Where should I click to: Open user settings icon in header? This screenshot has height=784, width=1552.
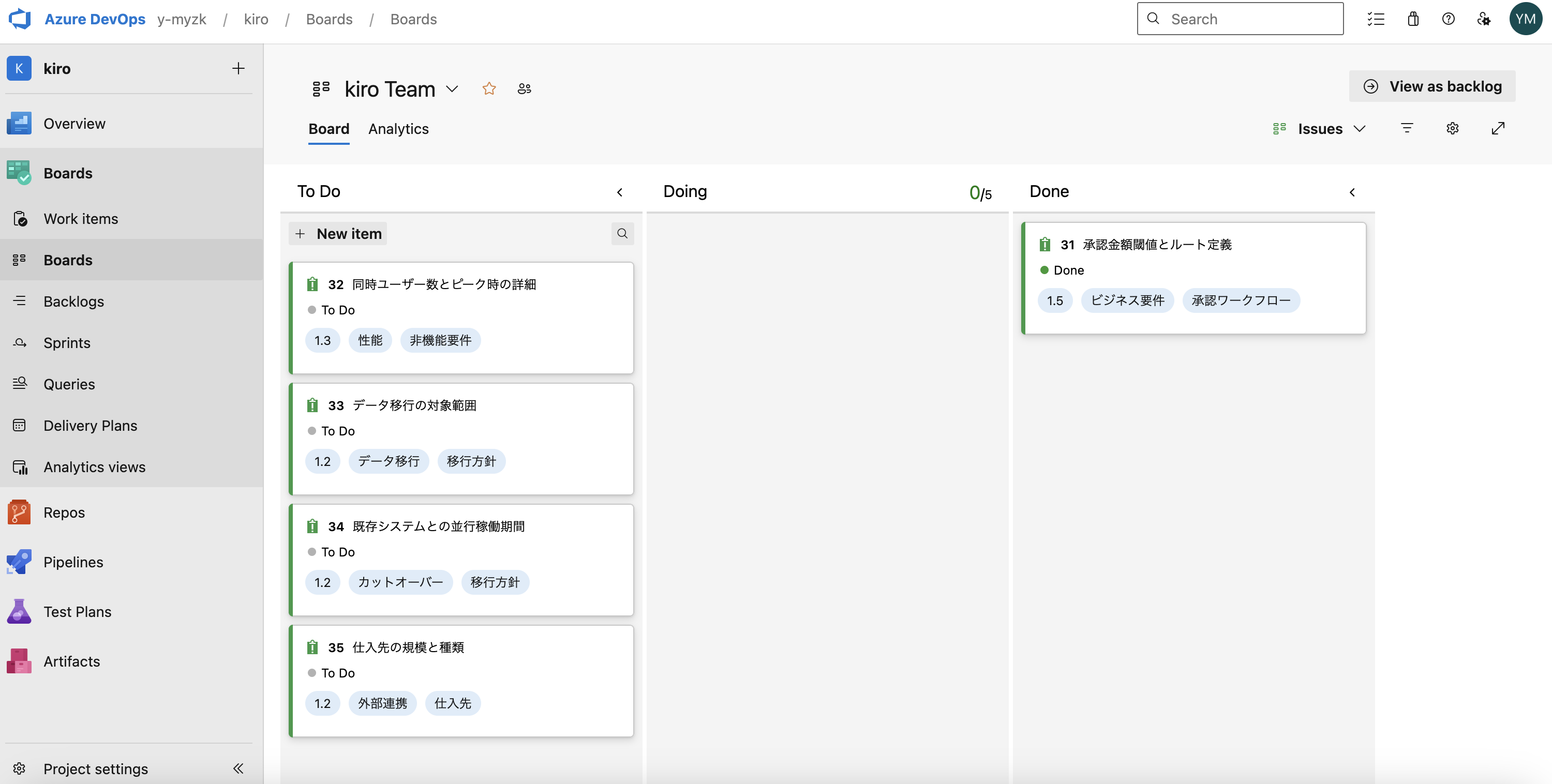1483,19
